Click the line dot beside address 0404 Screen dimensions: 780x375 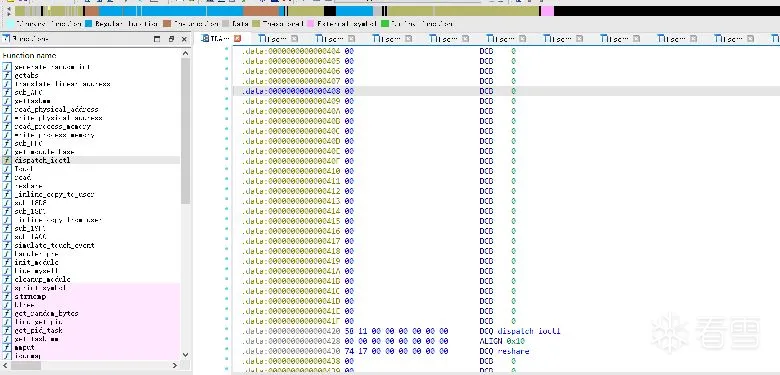pos(227,49)
